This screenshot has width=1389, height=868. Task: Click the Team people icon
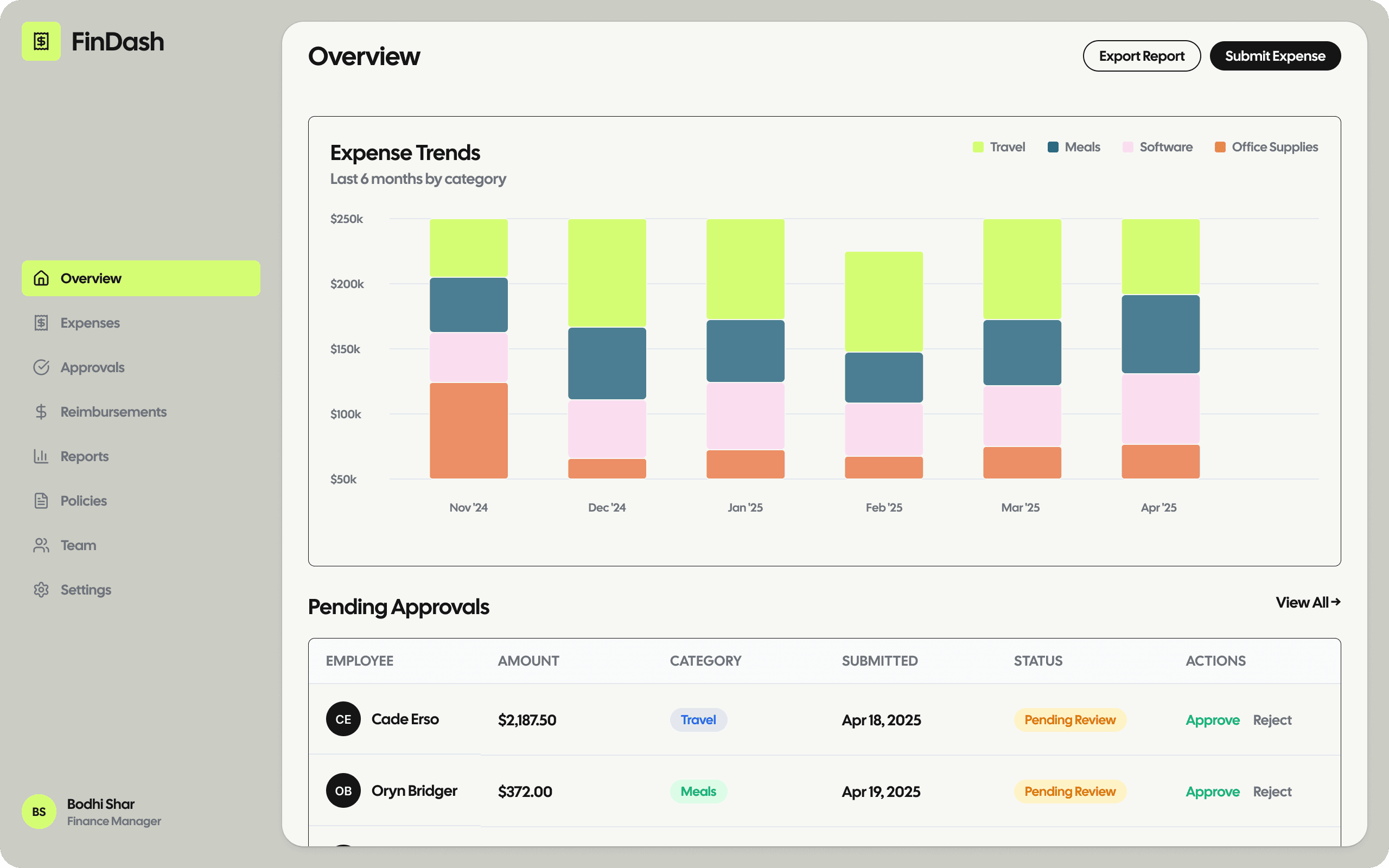[x=41, y=545]
